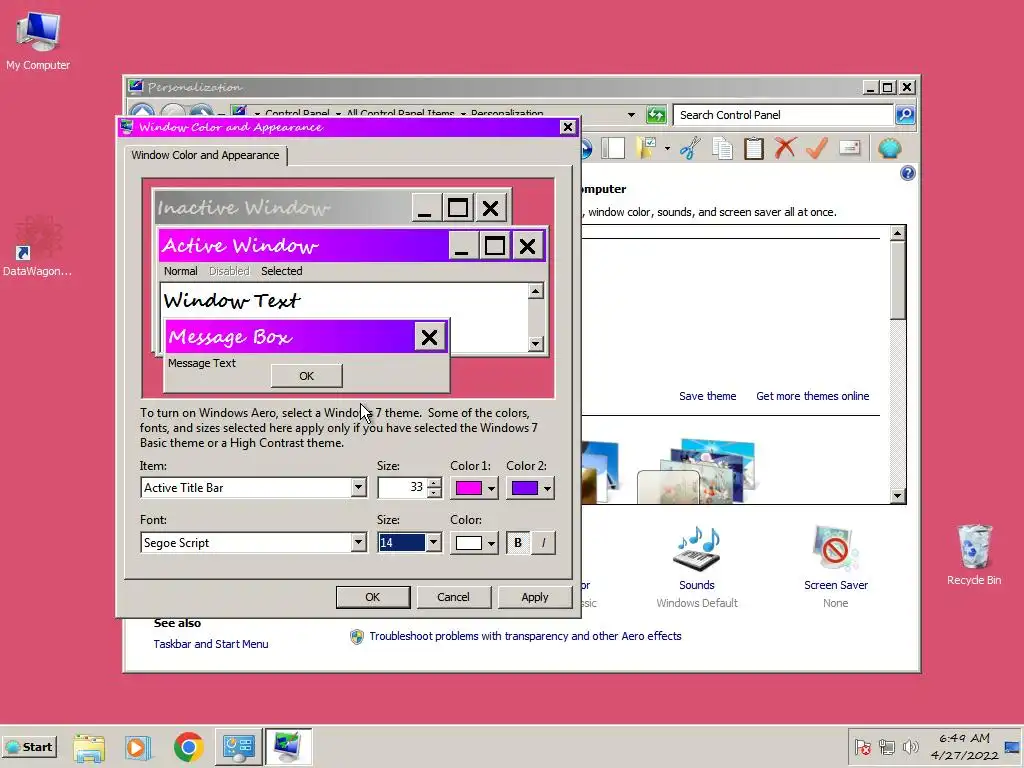Click the Search Control Panel field
The image size is (1024, 768).
(783, 115)
